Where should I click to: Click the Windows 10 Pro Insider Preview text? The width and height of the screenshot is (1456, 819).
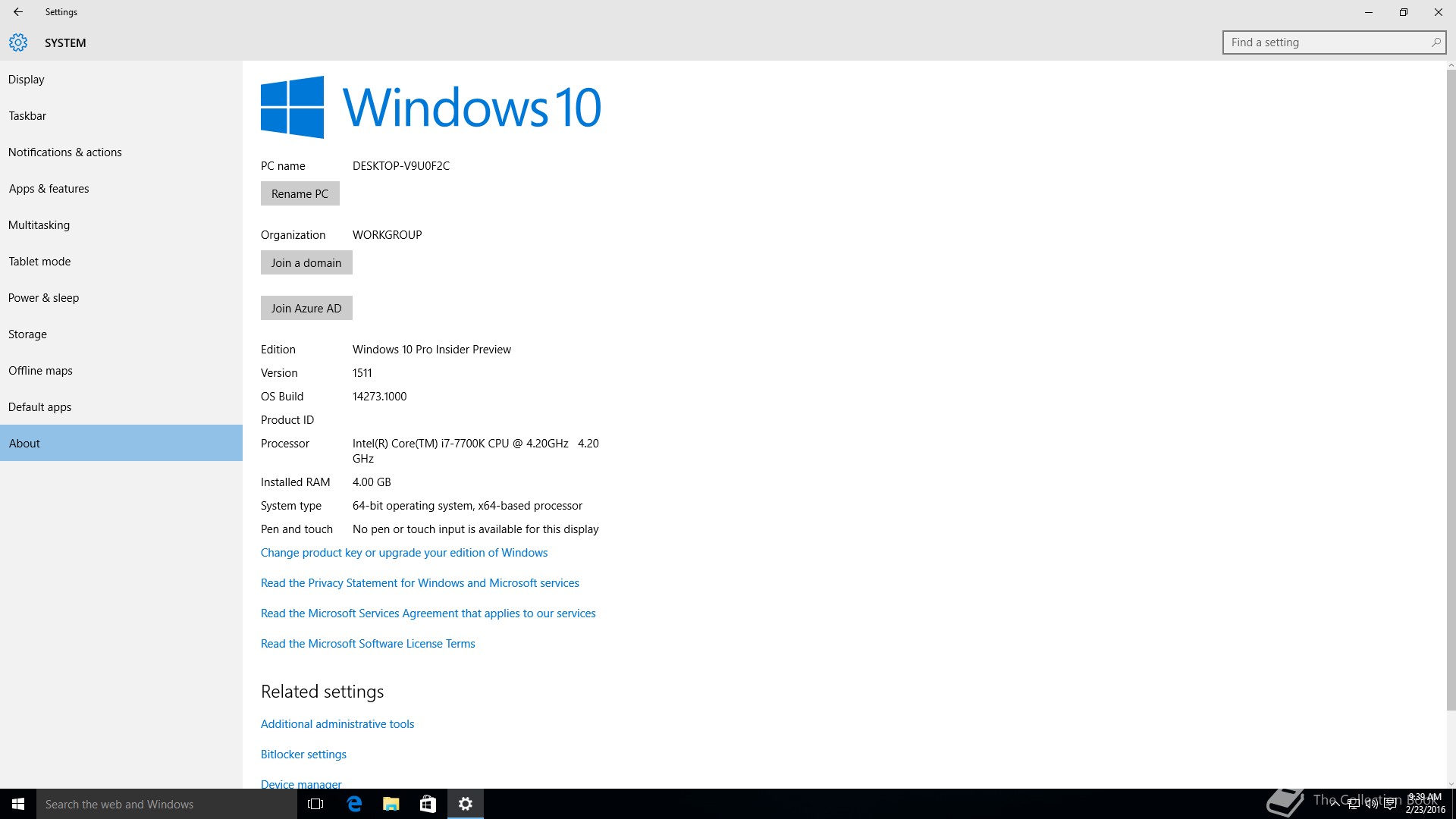click(431, 350)
